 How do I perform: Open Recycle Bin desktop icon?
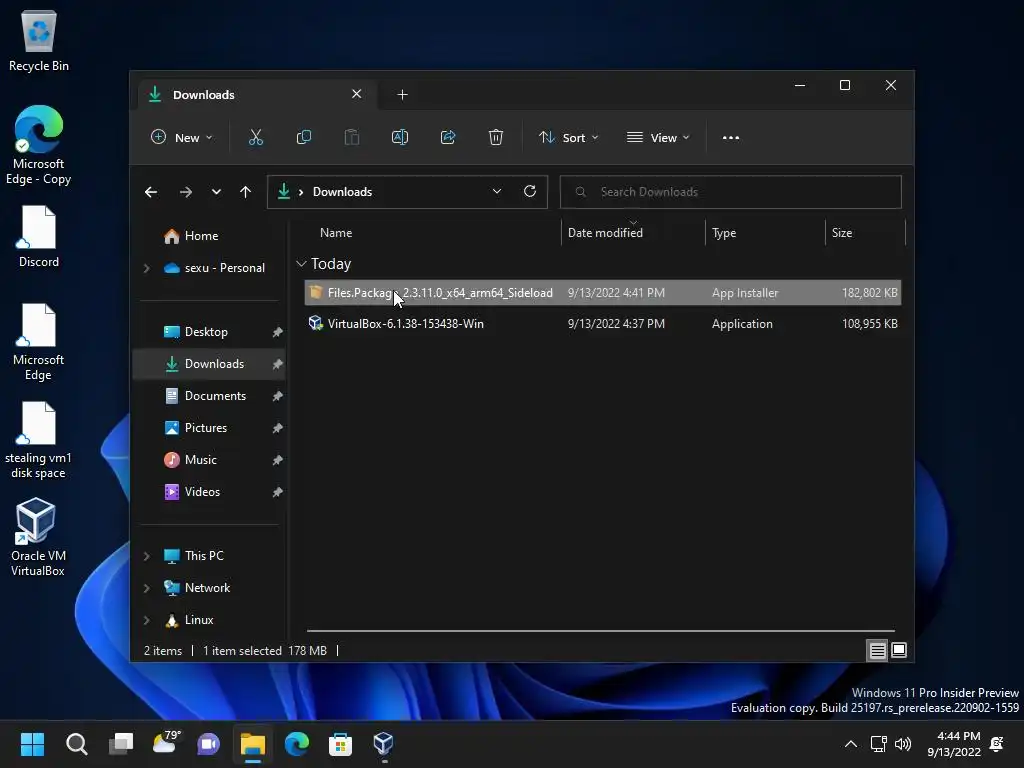(39, 40)
